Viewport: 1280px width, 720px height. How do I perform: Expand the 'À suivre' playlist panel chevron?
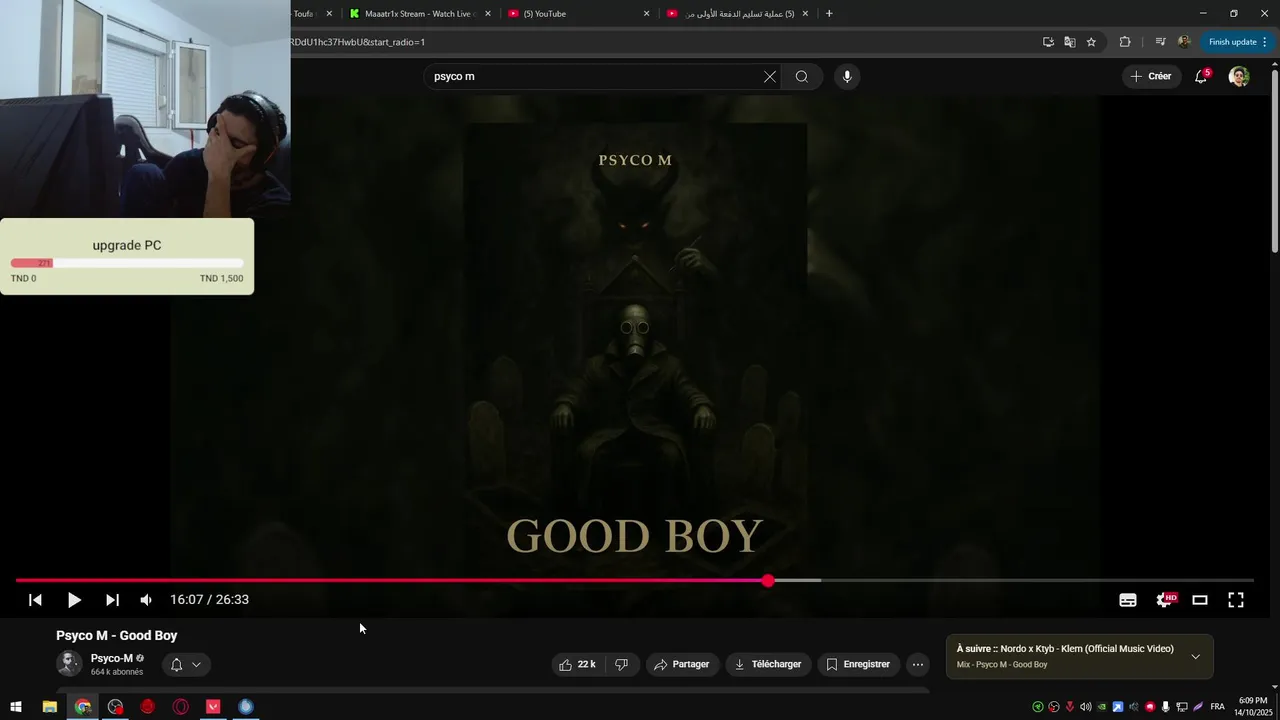(x=1195, y=657)
